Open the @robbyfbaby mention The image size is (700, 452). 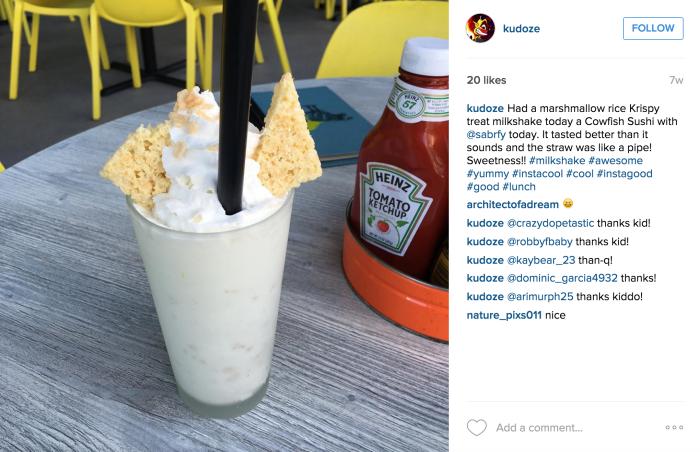point(539,242)
